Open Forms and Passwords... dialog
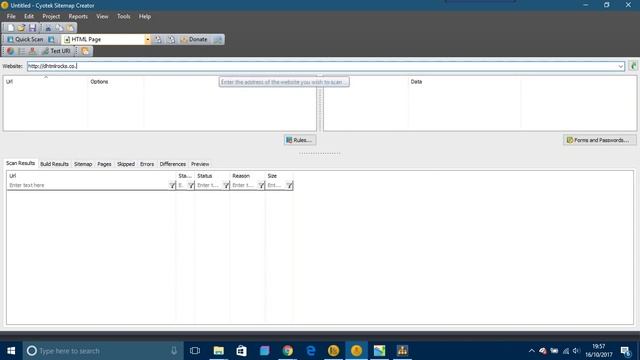This screenshot has width=640, height=360. pos(599,140)
